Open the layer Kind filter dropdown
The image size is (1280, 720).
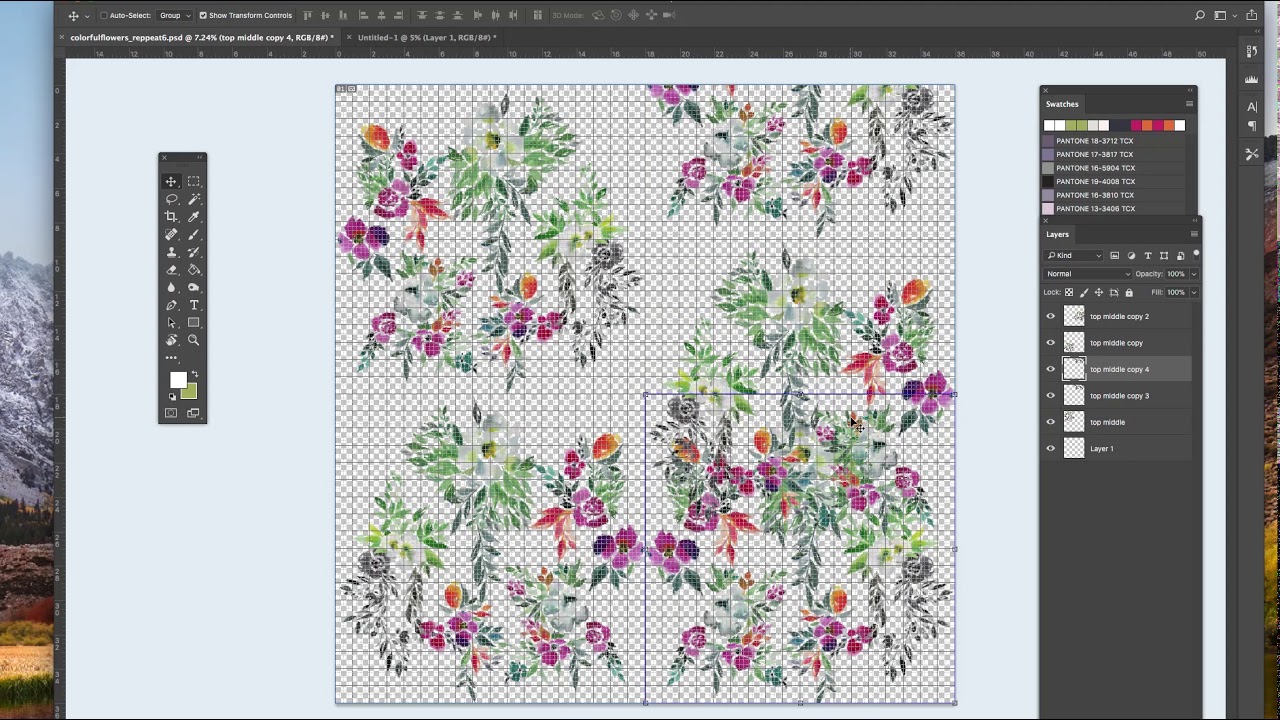click(x=1075, y=256)
